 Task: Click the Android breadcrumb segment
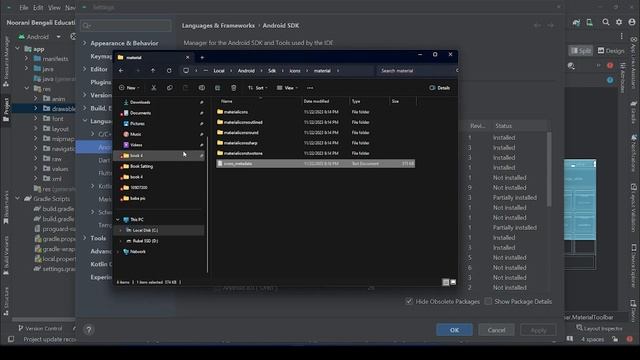(x=246, y=71)
